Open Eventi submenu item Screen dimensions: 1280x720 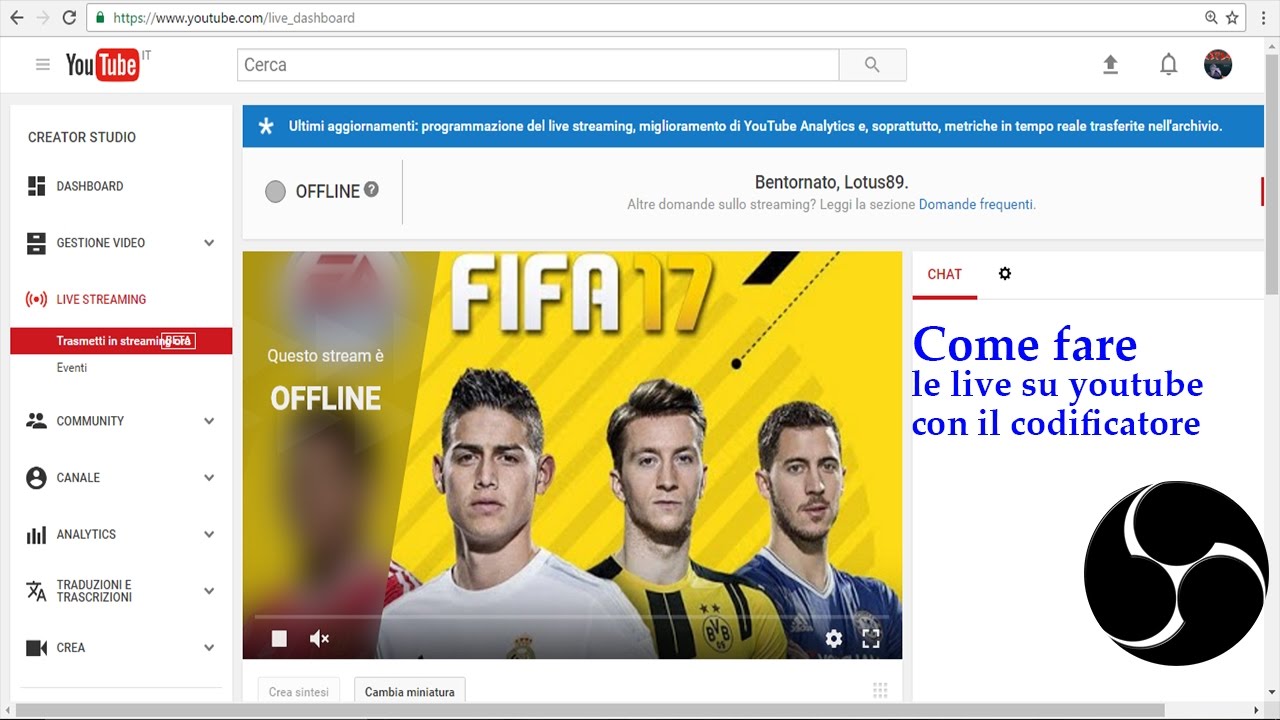coord(72,368)
